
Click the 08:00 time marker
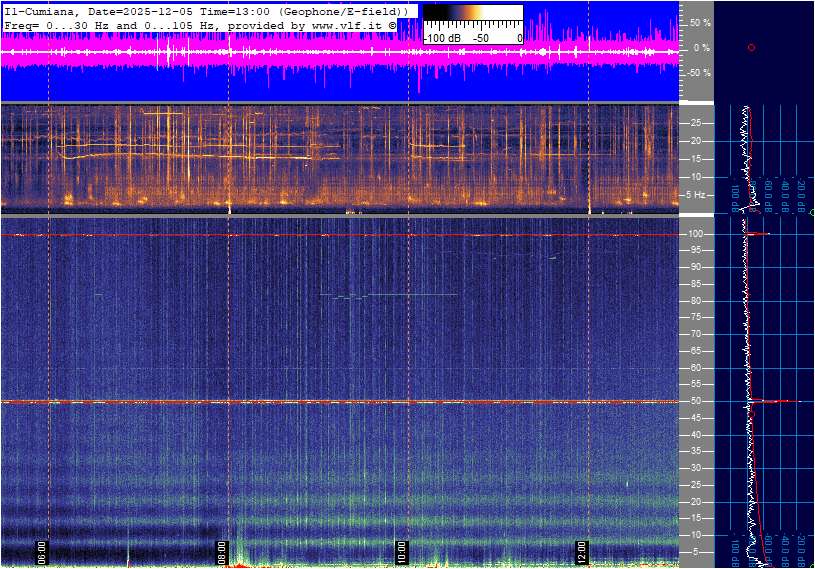[x=222, y=552]
